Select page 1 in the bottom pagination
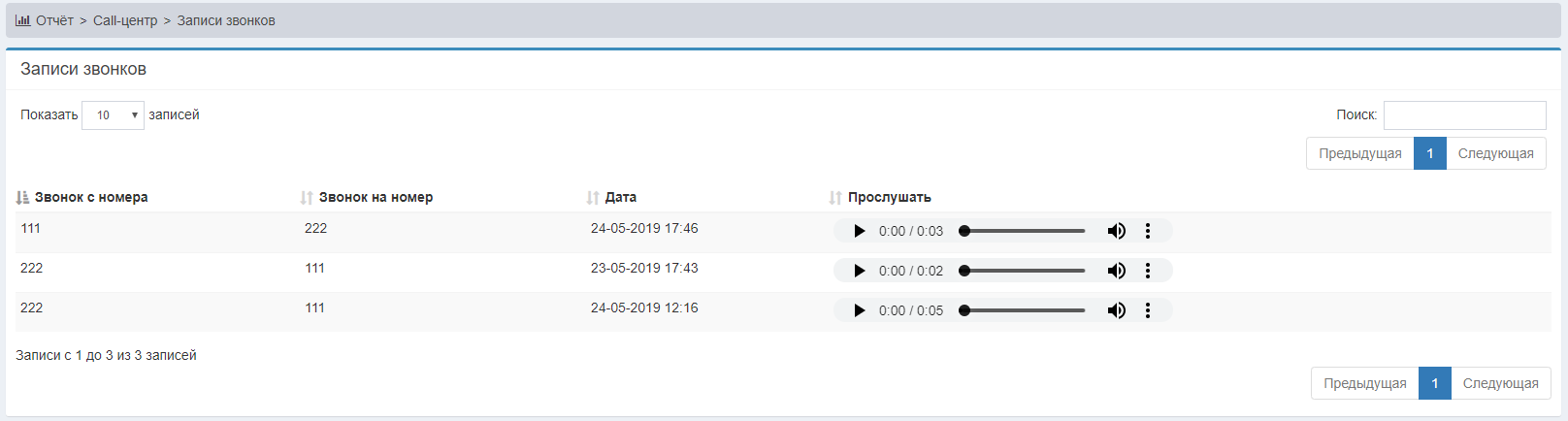 coord(1434,383)
